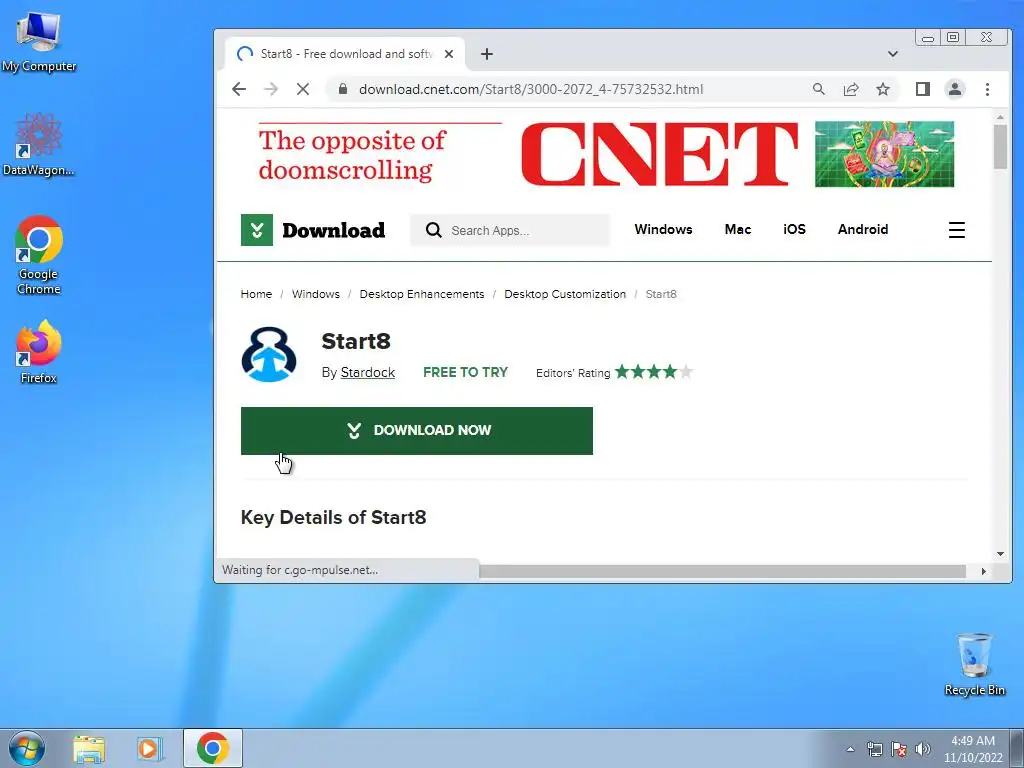The width and height of the screenshot is (1024, 768).
Task: Click the DOWNLOAD NOW button
Action: (x=417, y=430)
